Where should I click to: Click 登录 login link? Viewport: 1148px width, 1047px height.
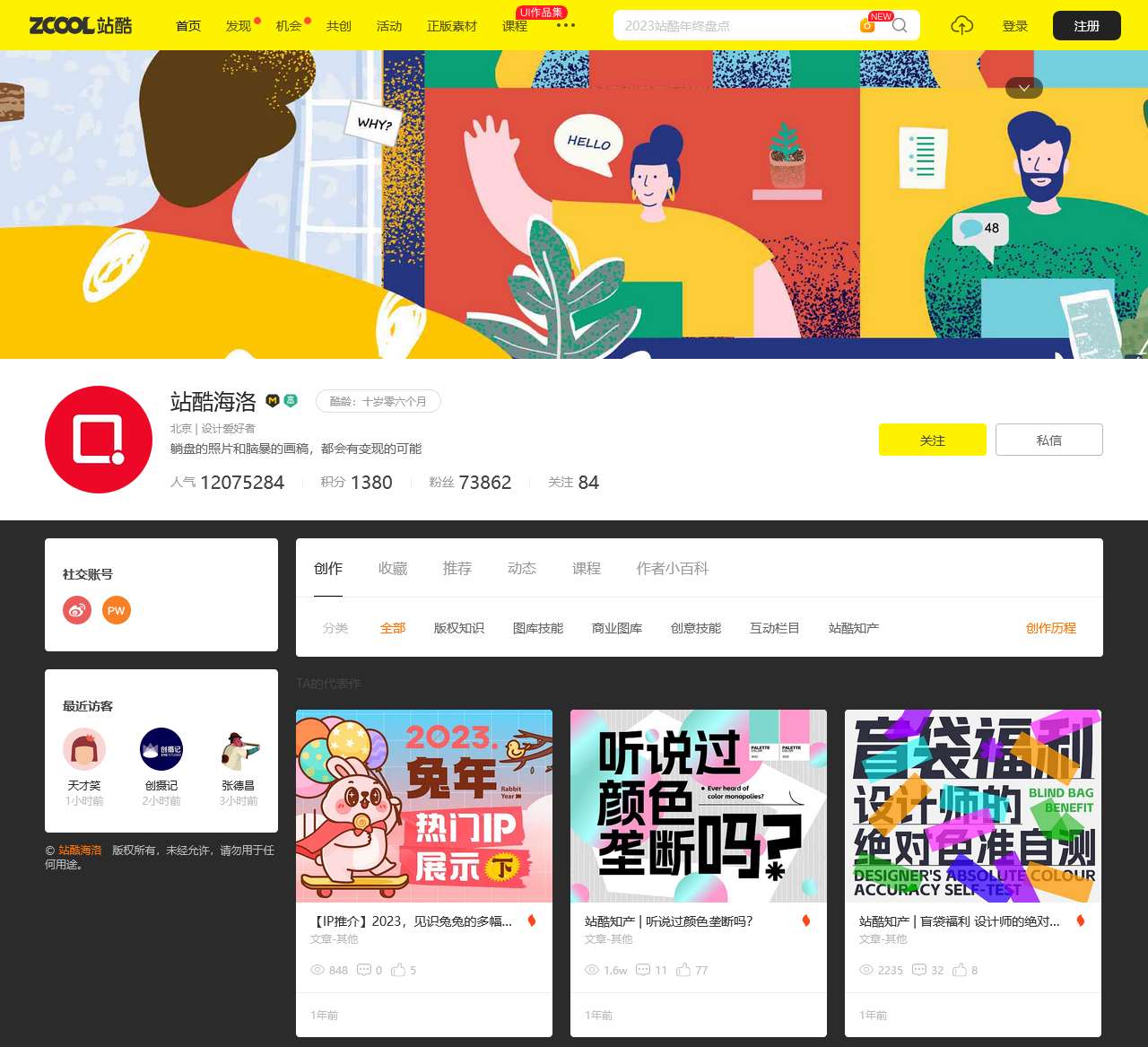point(1015,26)
